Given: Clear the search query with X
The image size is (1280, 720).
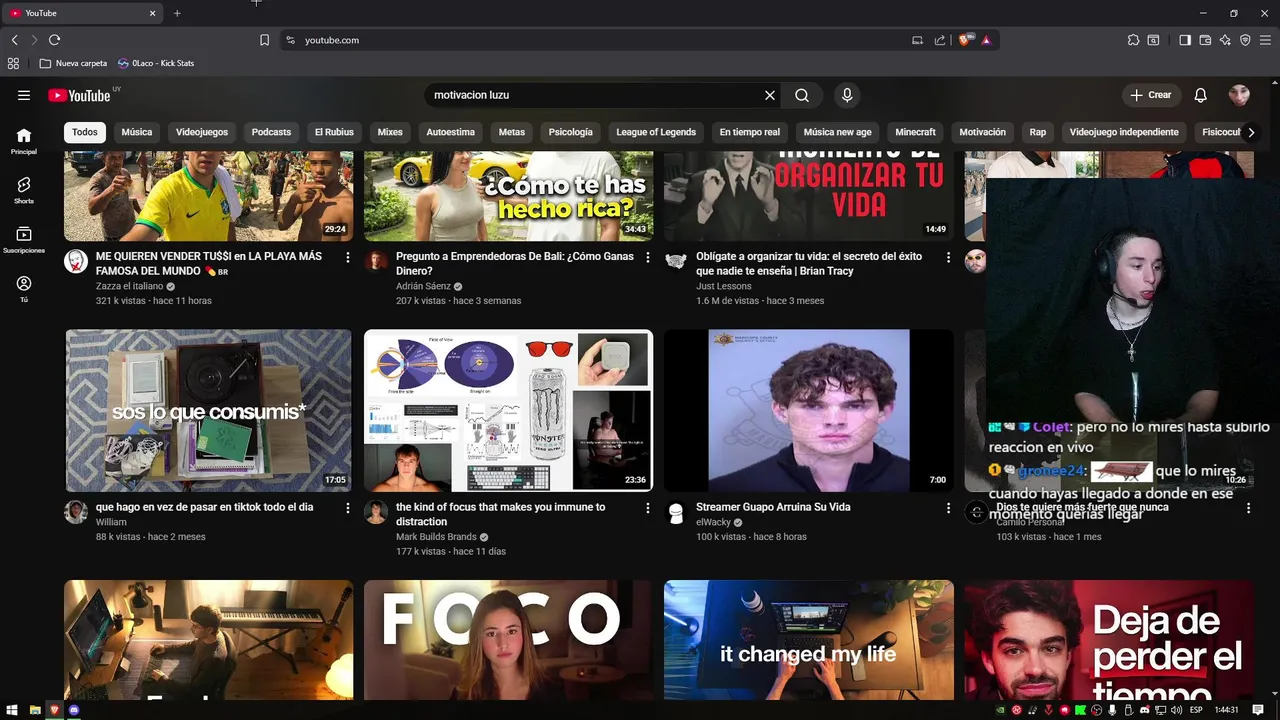Looking at the screenshot, I should click(770, 95).
